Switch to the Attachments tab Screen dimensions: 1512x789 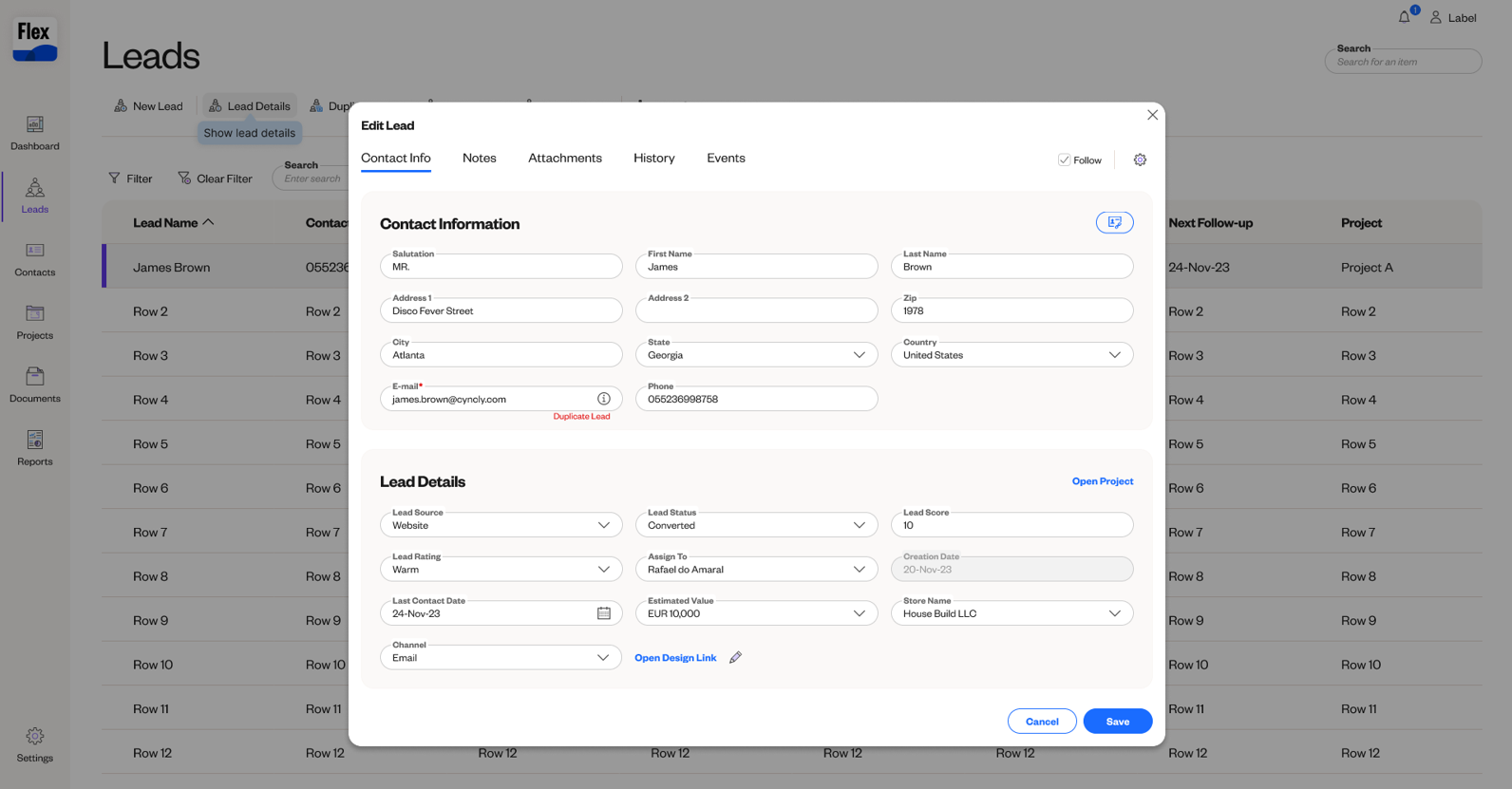click(x=565, y=159)
